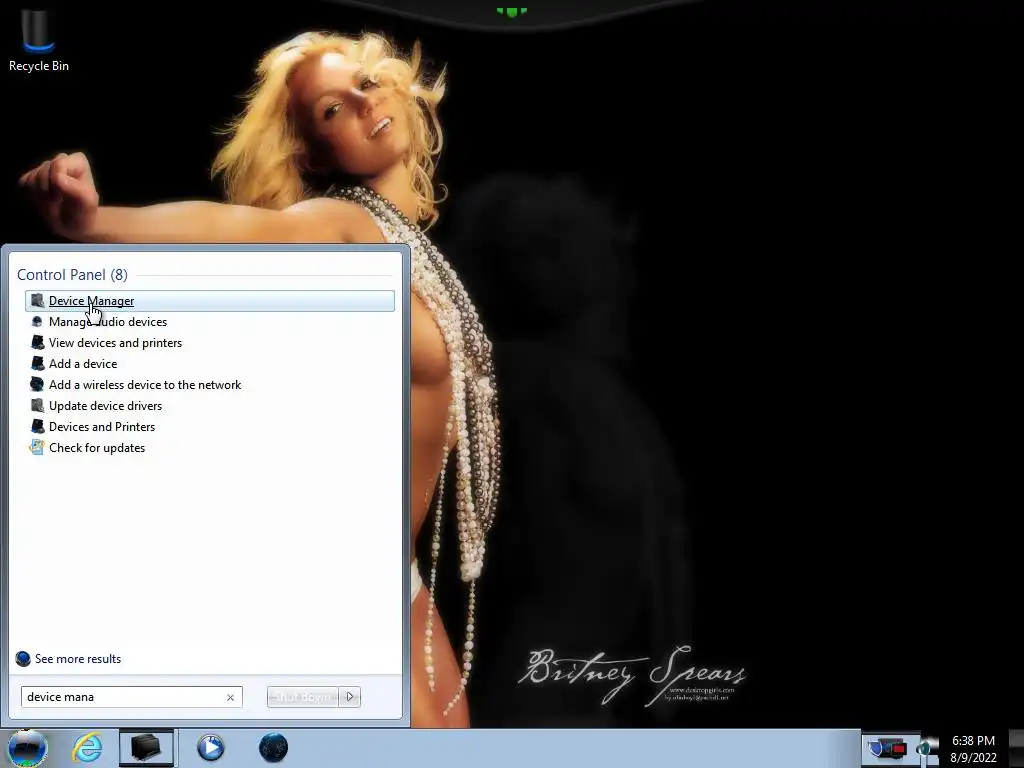Select Add a wireless device to the network
The width and height of the screenshot is (1024, 768).
[145, 385]
